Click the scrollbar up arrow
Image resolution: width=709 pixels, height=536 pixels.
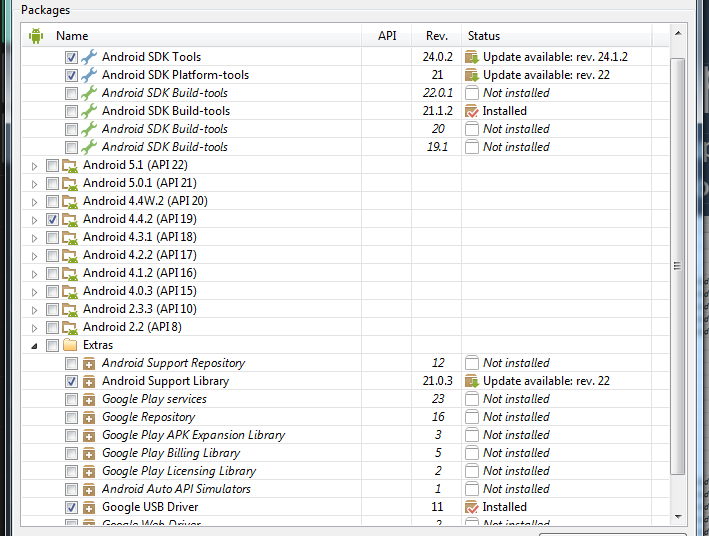[x=678, y=33]
